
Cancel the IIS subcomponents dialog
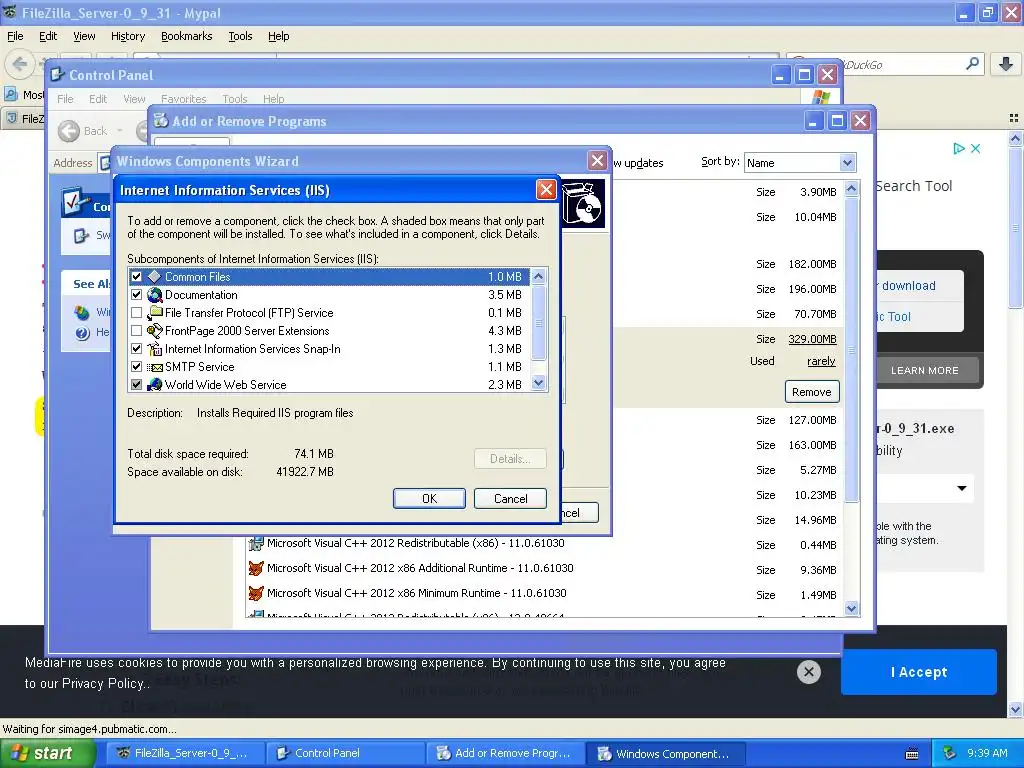[510, 499]
